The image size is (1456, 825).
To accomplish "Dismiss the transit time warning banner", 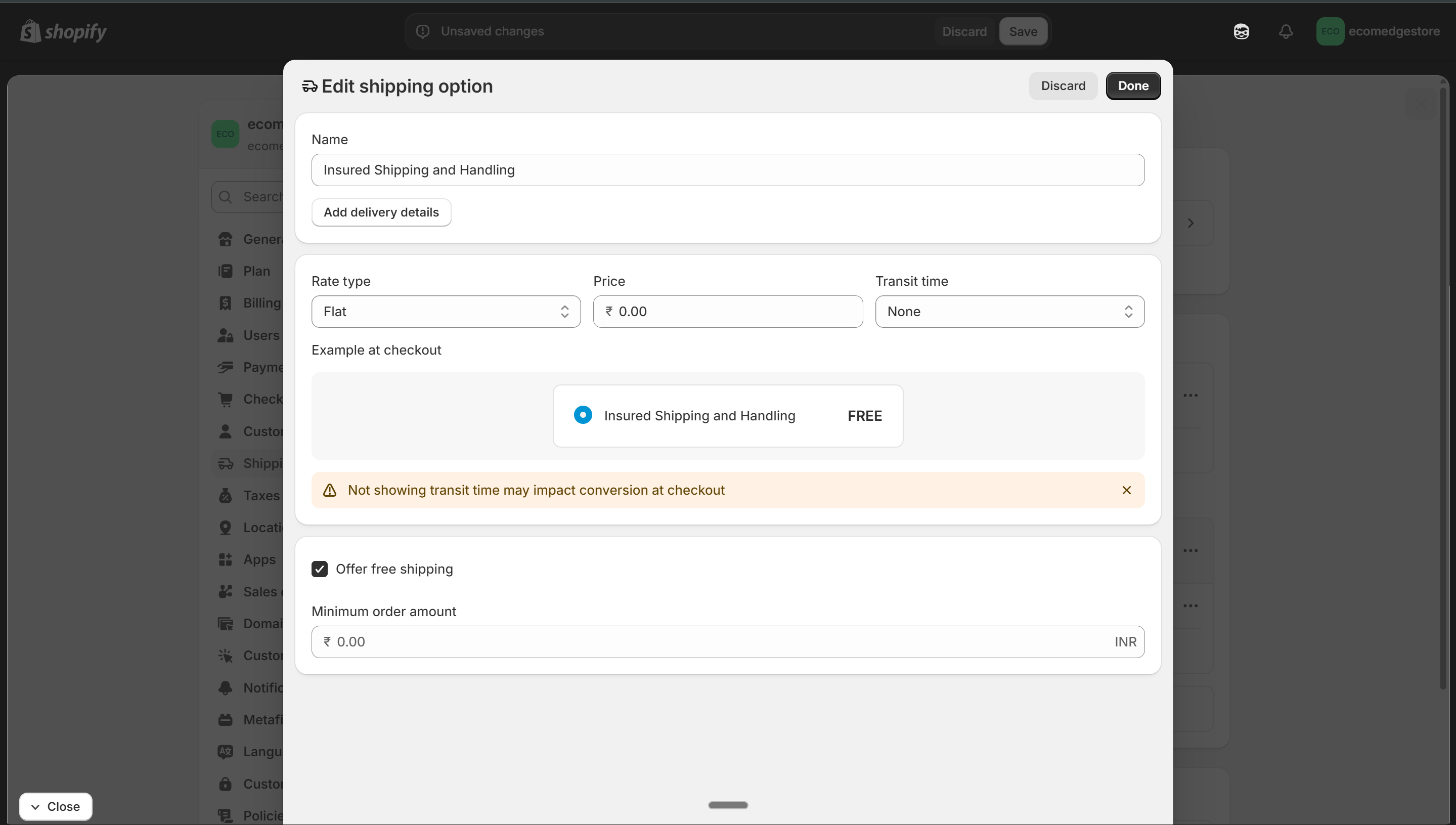I will [x=1126, y=490].
